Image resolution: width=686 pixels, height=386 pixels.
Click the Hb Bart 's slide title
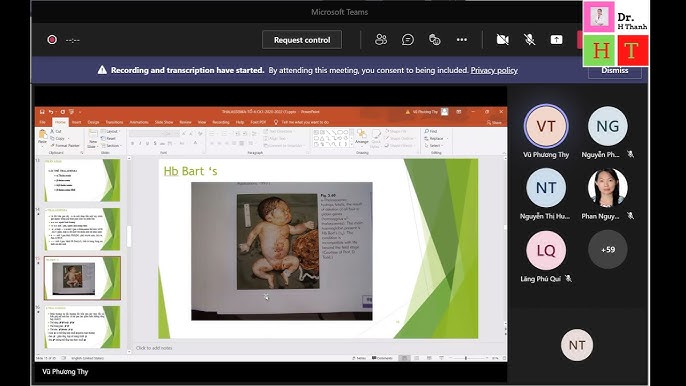coord(190,171)
